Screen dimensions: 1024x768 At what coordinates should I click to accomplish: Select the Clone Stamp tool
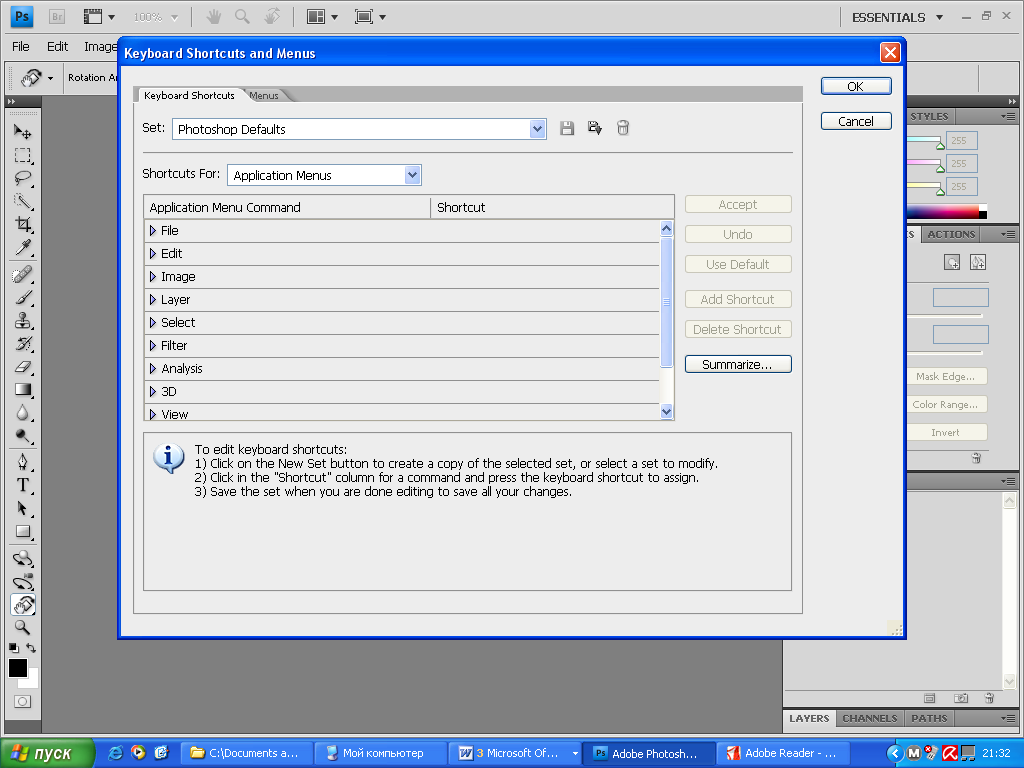[23, 320]
